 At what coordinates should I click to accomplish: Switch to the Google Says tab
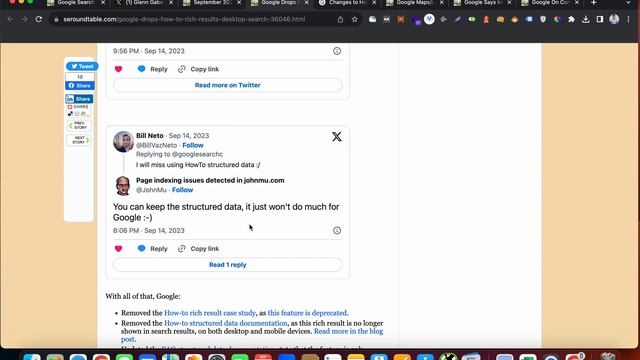coord(483,3)
